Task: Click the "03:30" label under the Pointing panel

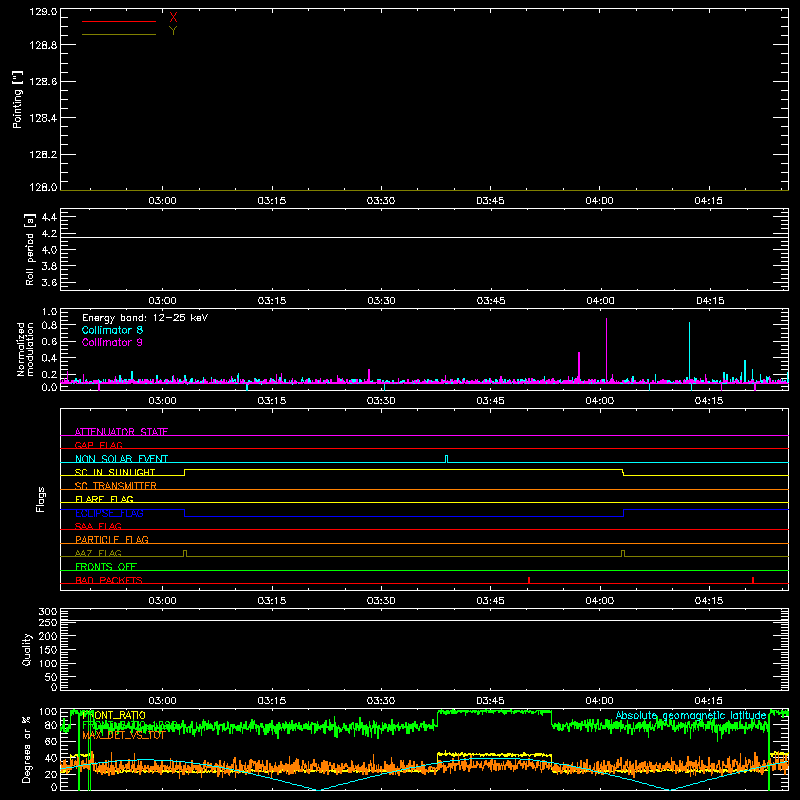Action: coord(381,201)
